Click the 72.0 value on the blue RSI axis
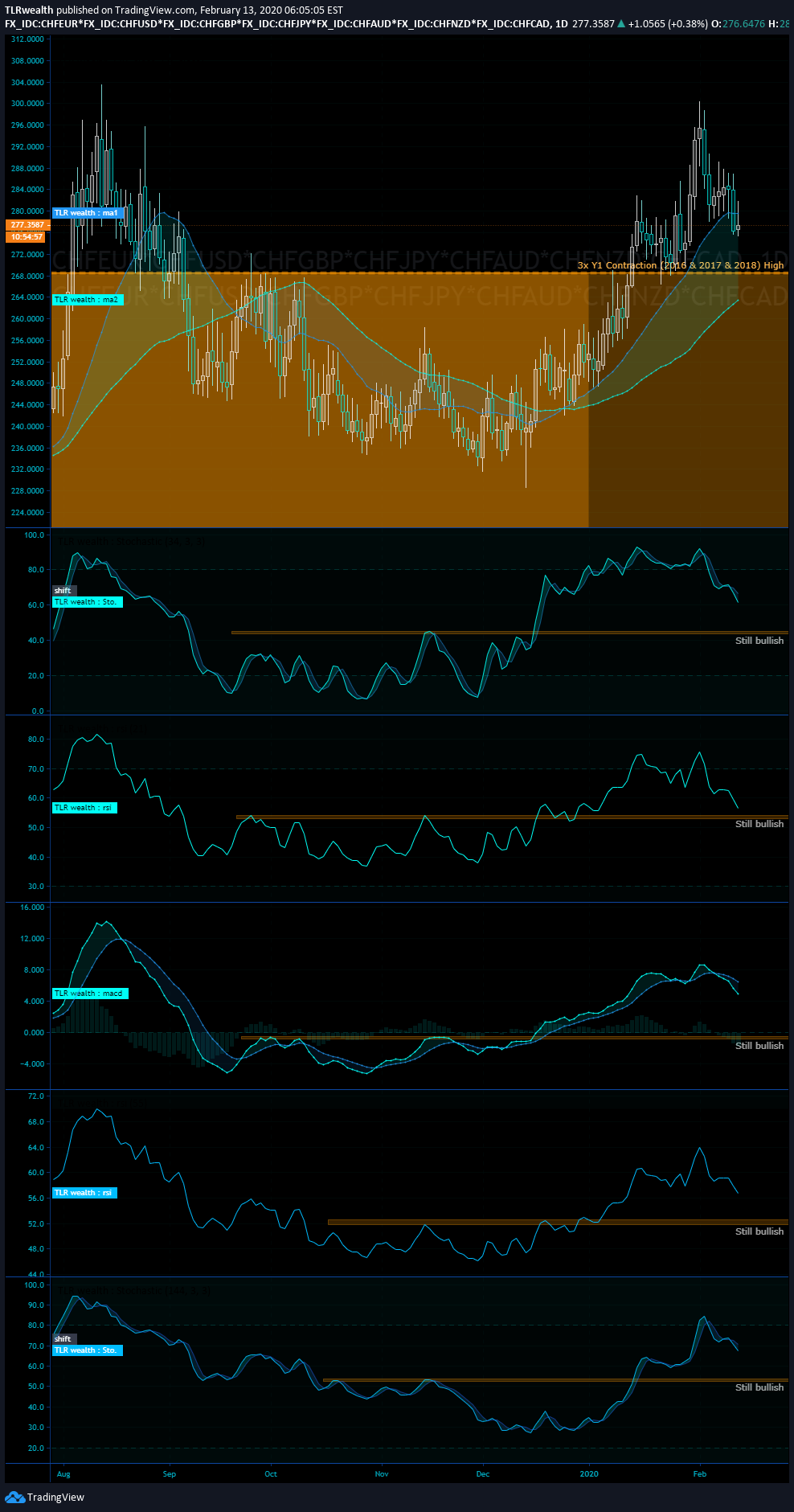This screenshot has height=1512, width=794. click(x=36, y=1096)
